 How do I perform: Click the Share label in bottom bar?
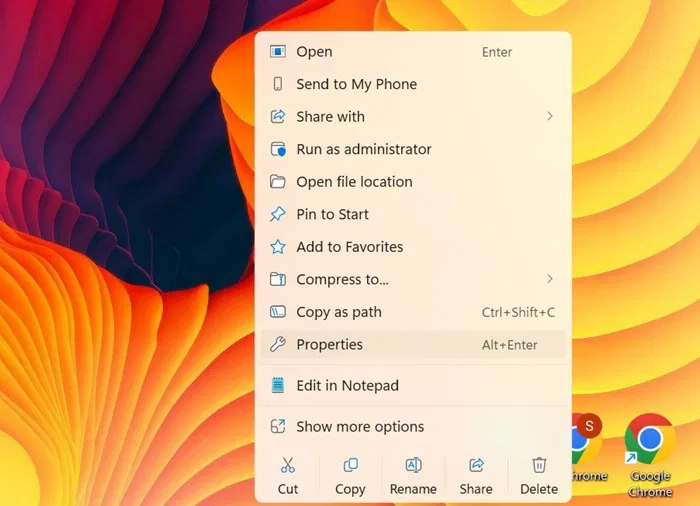476,489
